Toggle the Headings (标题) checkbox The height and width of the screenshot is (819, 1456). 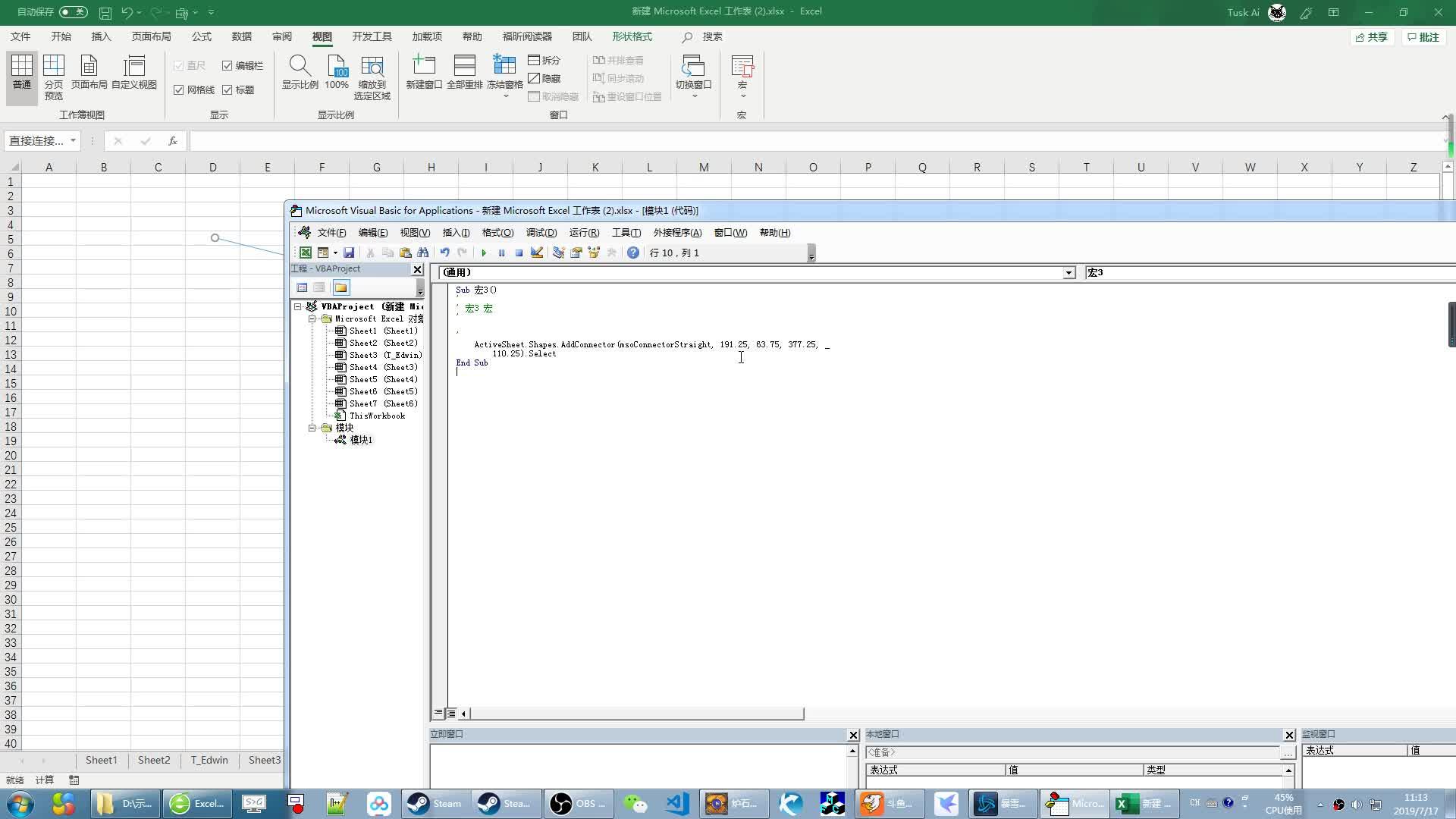(227, 90)
